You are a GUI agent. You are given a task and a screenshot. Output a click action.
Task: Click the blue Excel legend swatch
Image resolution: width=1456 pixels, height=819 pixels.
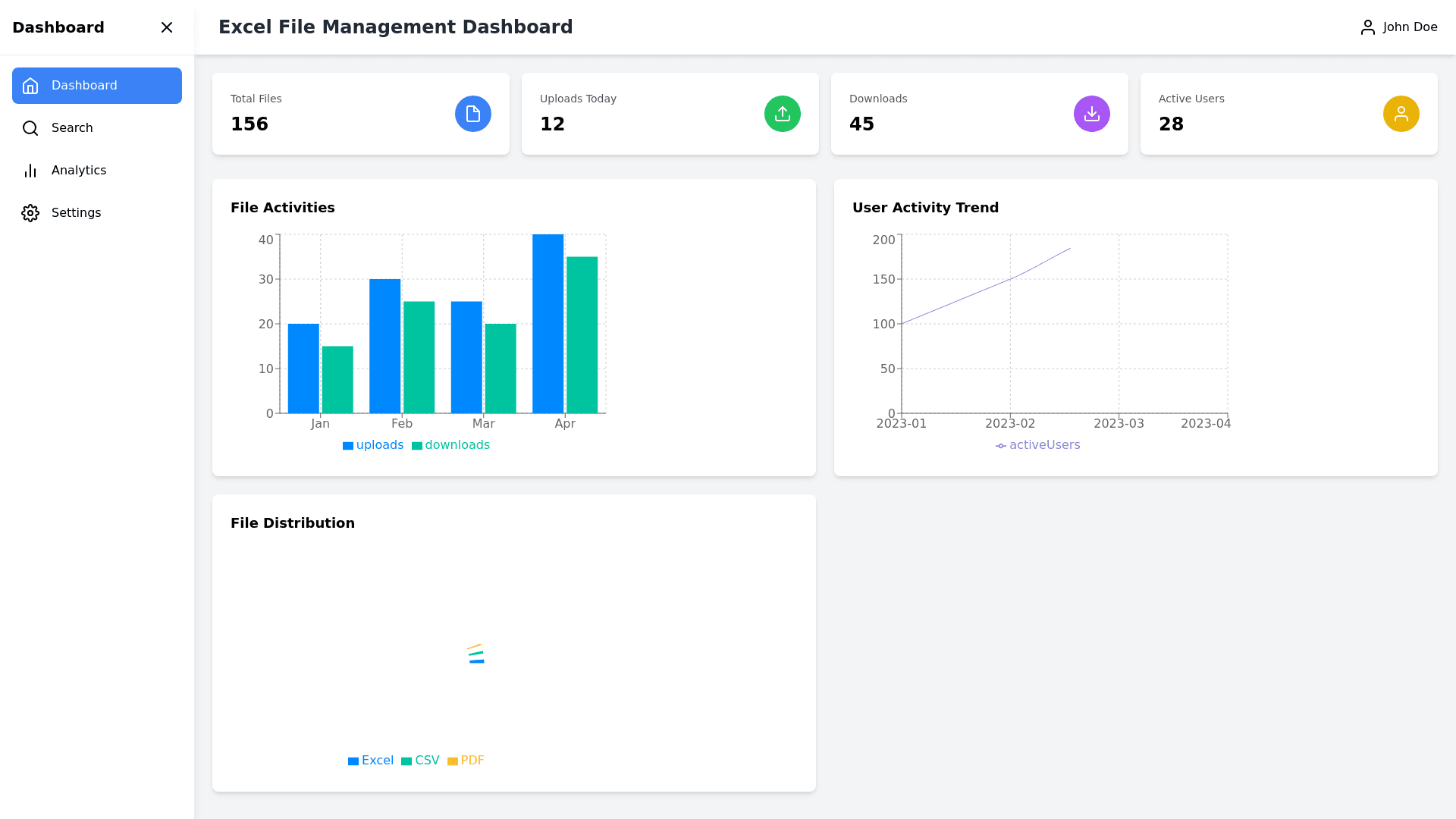coord(353,761)
